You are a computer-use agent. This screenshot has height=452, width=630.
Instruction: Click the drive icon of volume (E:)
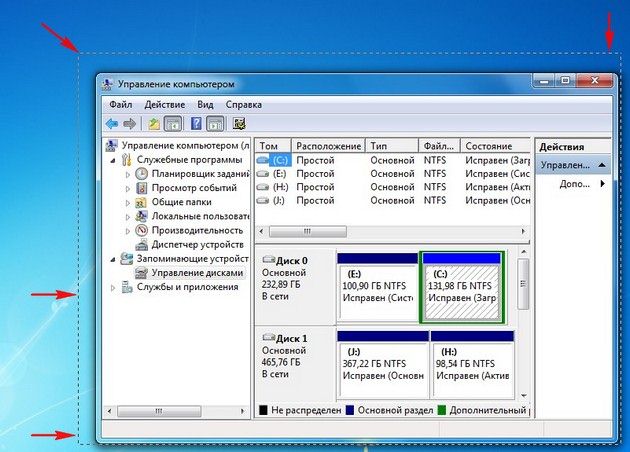263,174
